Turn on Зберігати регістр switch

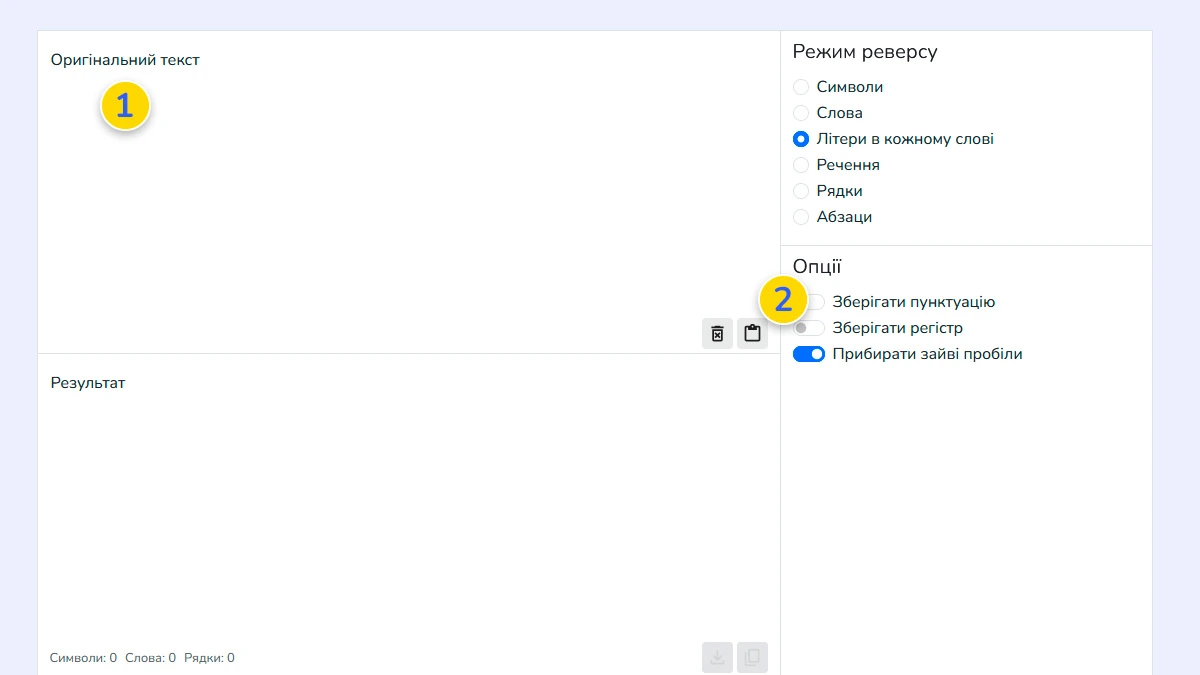point(809,328)
